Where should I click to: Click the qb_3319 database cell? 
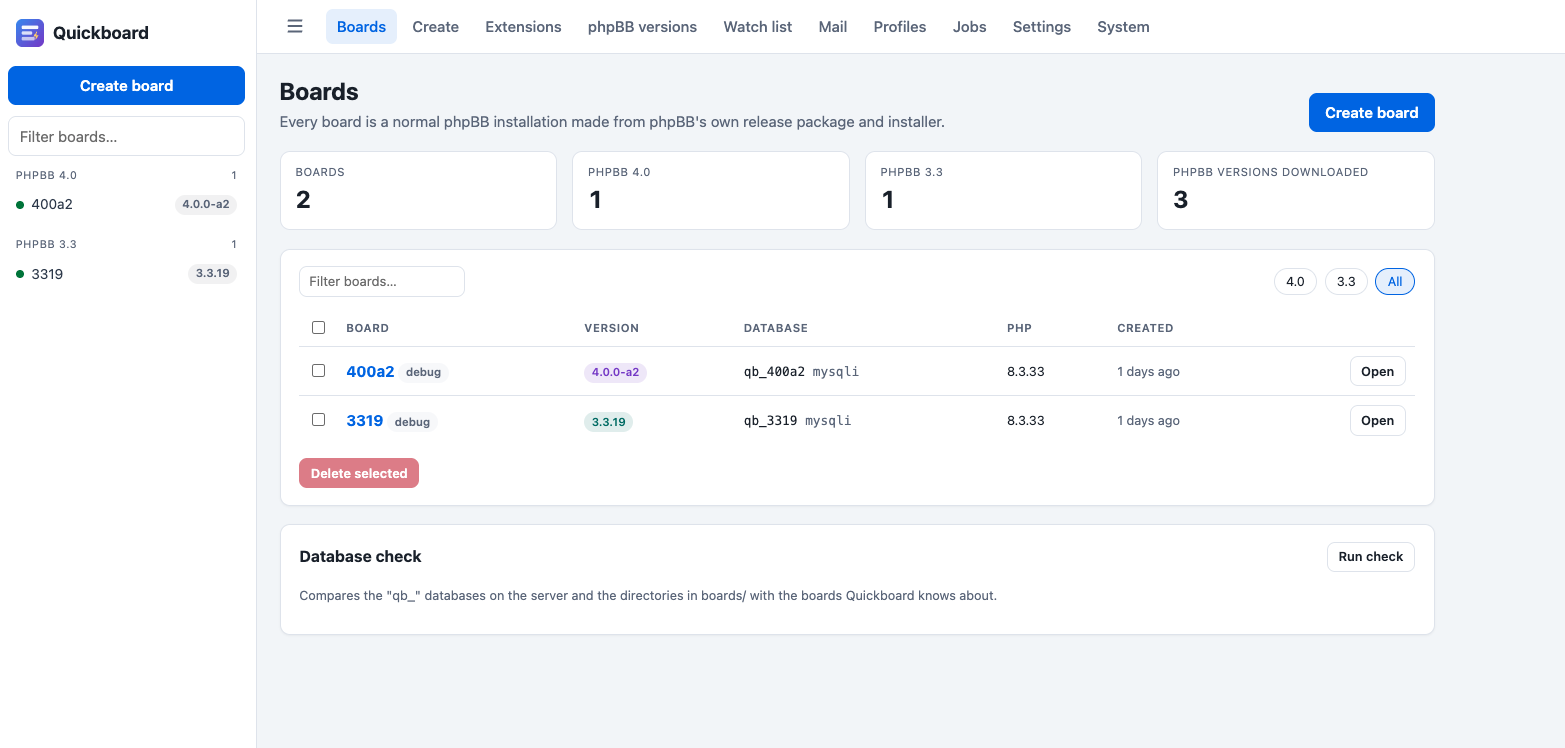point(798,421)
